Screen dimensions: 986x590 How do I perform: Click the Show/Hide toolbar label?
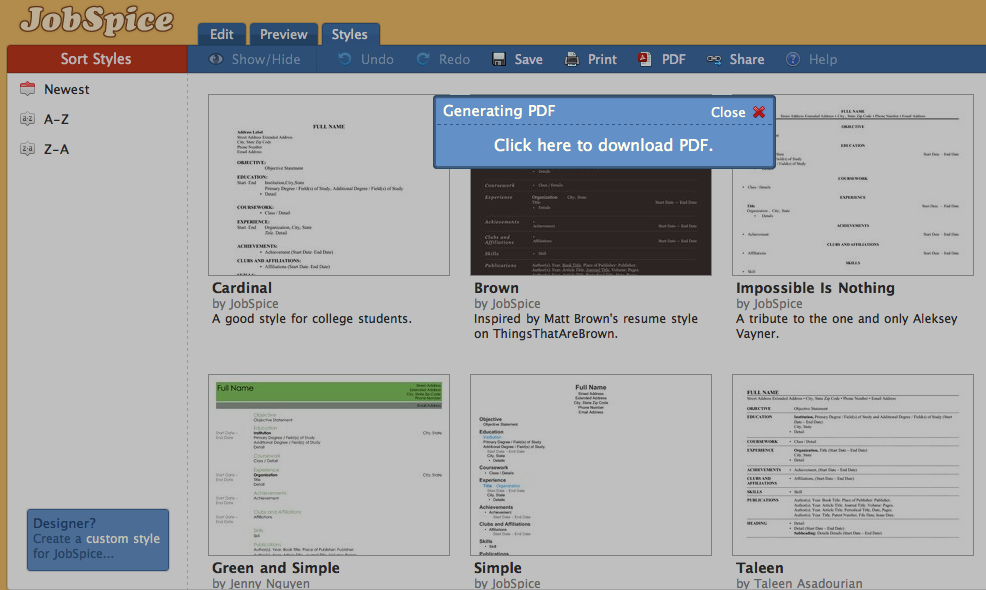click(x=266, y=59)
